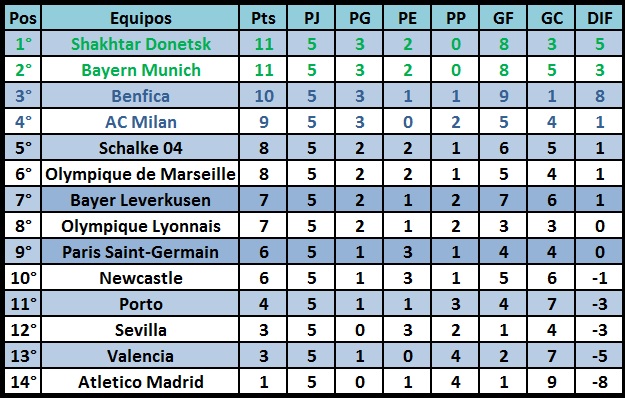
Task: Click the Atletico Madrid team name
Action: click(x=140, y=382)
